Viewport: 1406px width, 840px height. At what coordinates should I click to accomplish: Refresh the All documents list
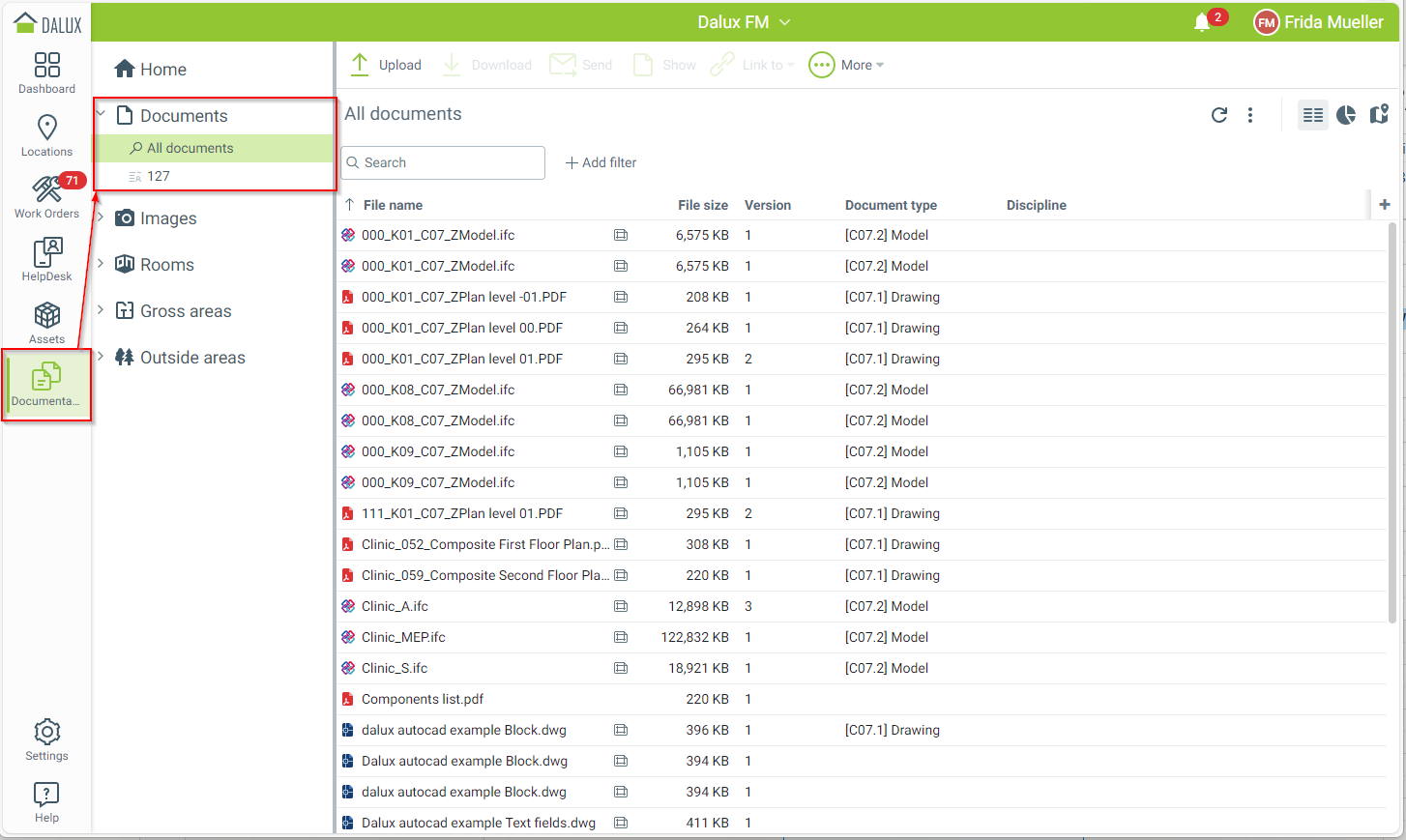tap(1219, 115)
